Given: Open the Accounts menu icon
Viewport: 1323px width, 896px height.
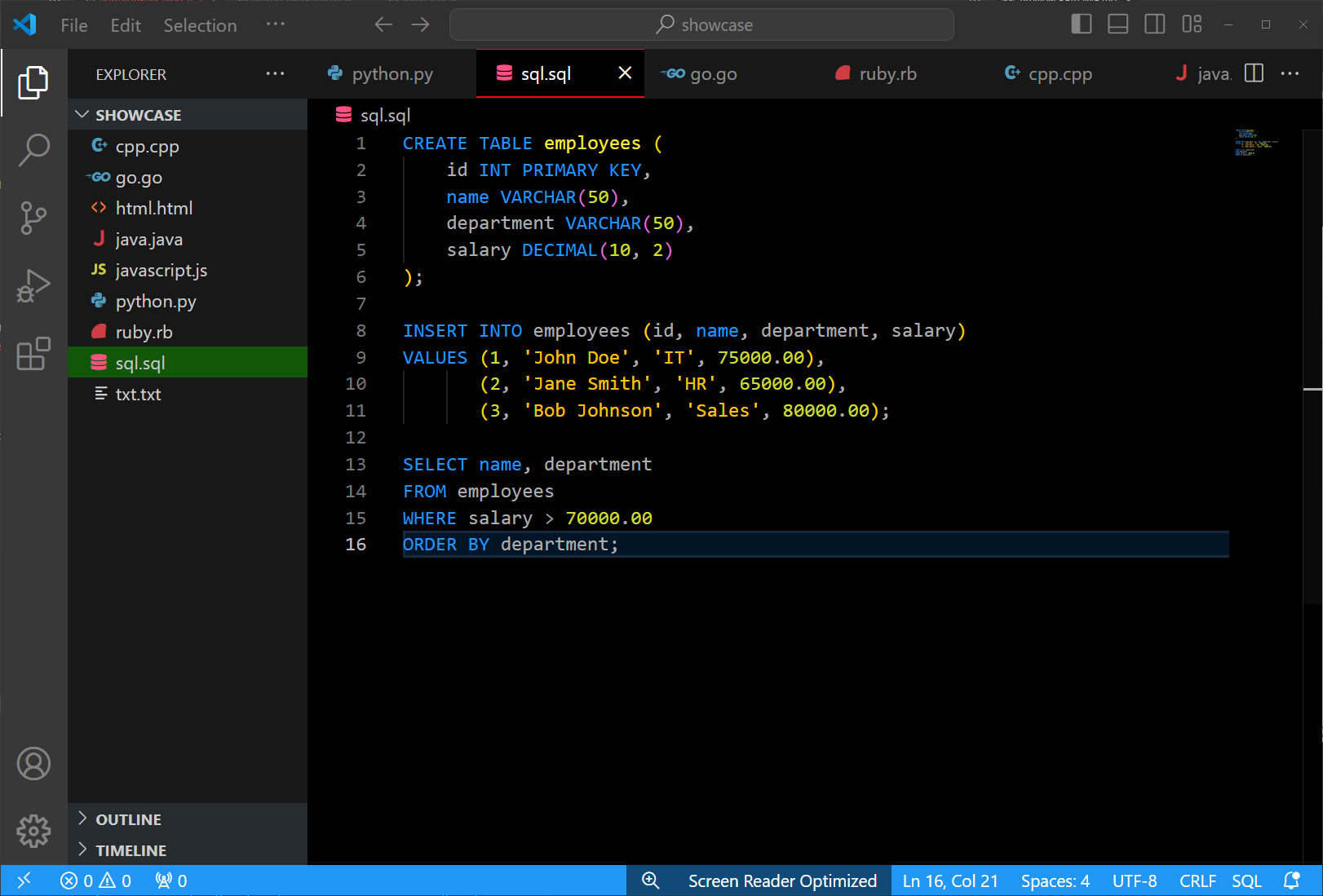Looking at the screenshot, I should coord(33,764).
